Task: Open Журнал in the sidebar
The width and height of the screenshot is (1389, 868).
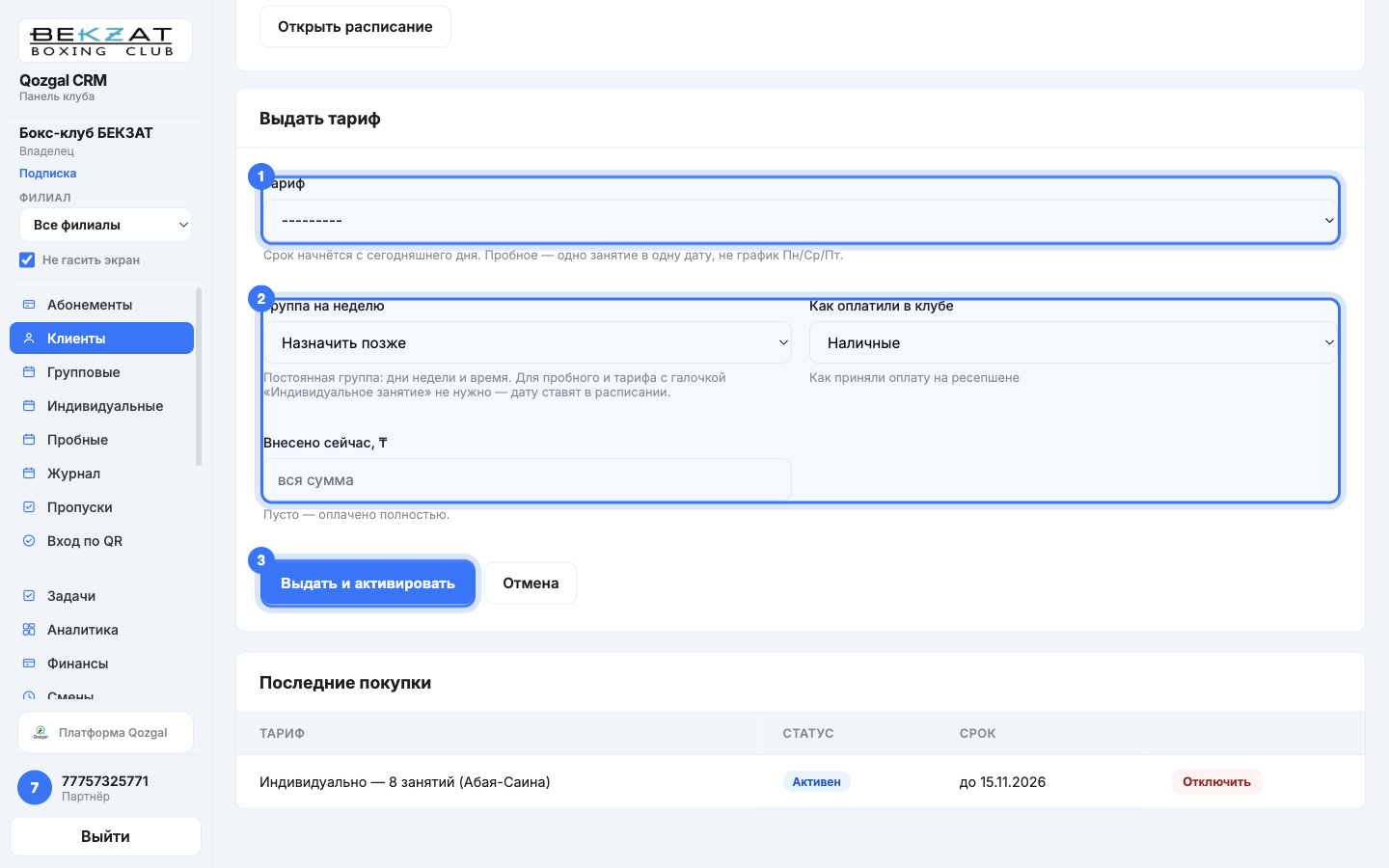Action: 101,474
